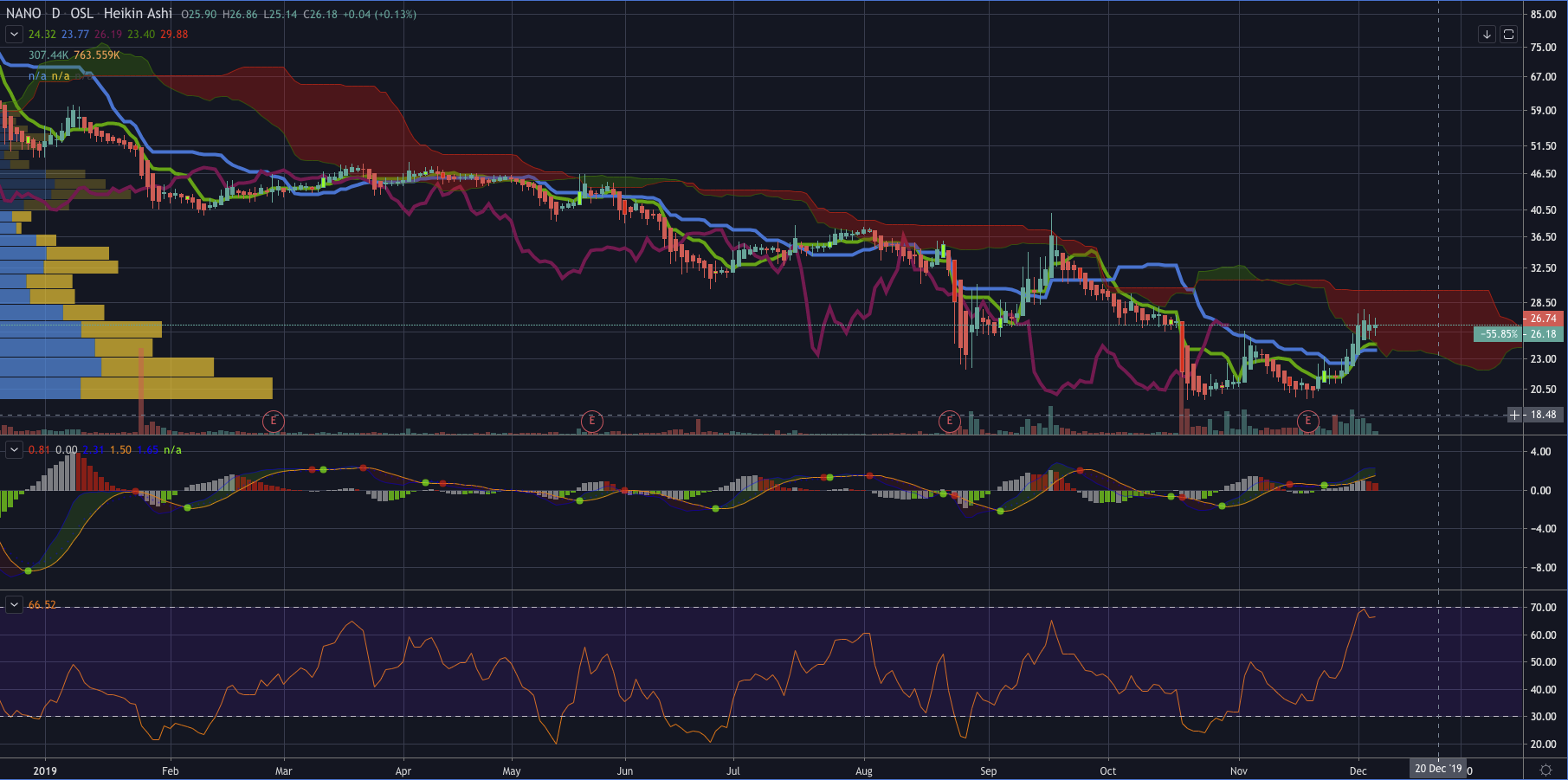Click the orange 1.50 MACD value
1568x780 pixels.
[120, 450]
